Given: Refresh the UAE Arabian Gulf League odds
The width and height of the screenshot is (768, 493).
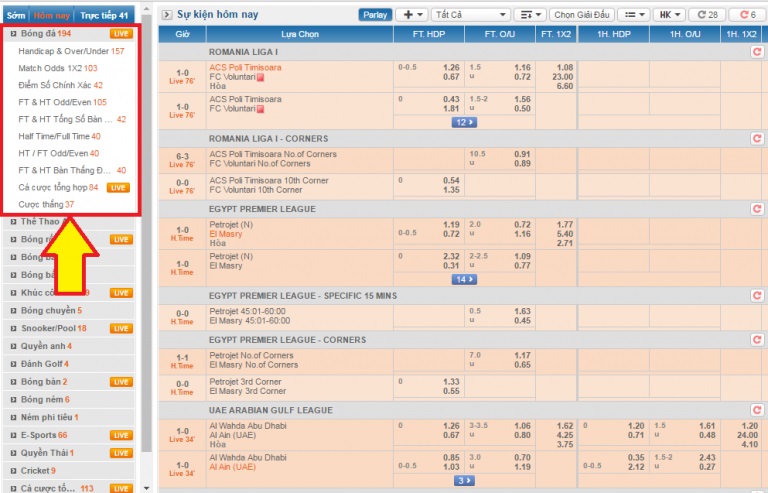Looking at the screenshot, I should point(755,410).
